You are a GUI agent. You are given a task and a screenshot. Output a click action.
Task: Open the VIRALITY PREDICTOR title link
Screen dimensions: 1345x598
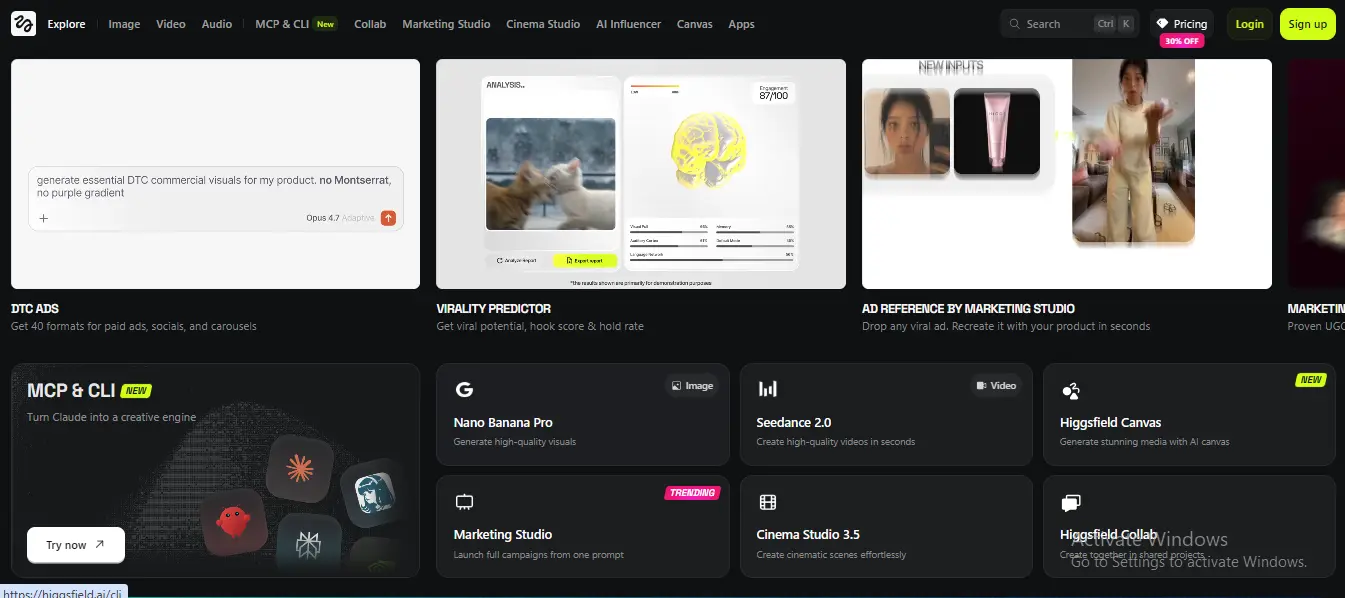pos(494,309)
